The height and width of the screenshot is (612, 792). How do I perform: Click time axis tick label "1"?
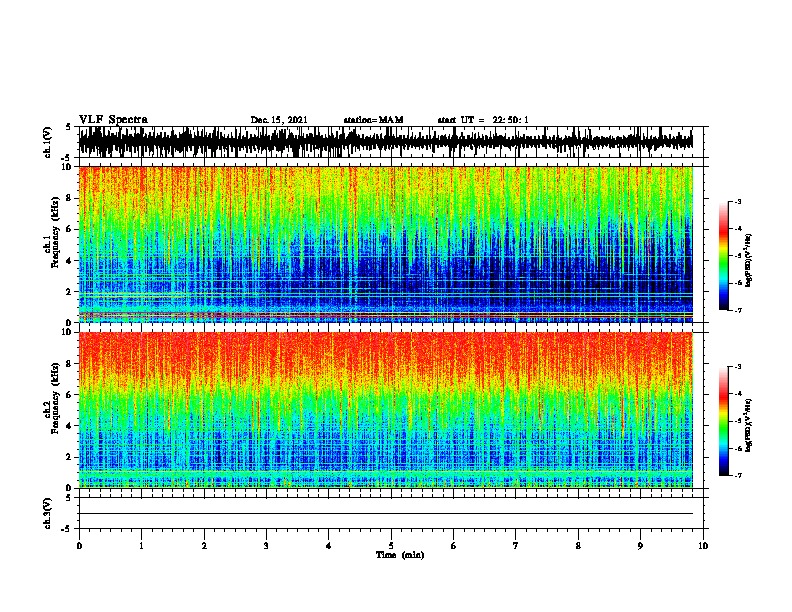[x=141, y=546]
